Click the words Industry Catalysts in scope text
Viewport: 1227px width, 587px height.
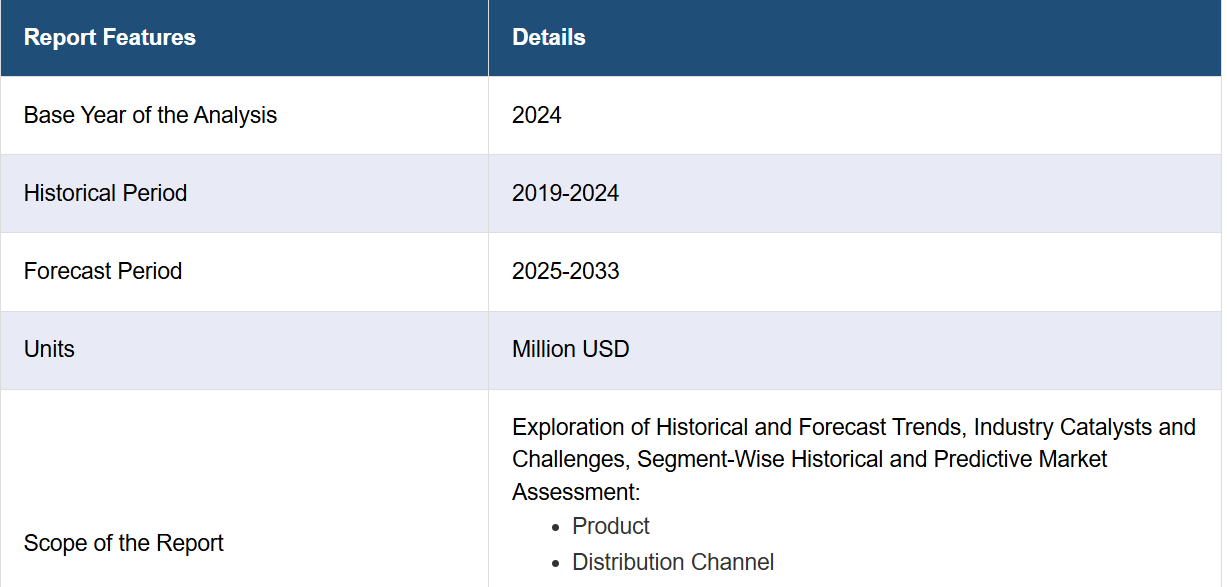(1064, 427)
